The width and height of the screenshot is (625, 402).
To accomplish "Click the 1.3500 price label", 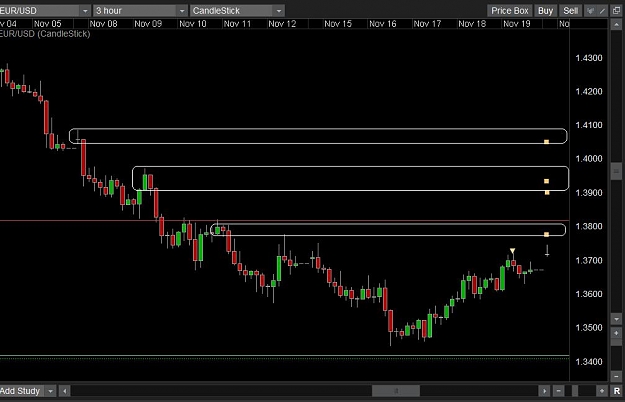I will pyautogui.click(x=589, y=328).
